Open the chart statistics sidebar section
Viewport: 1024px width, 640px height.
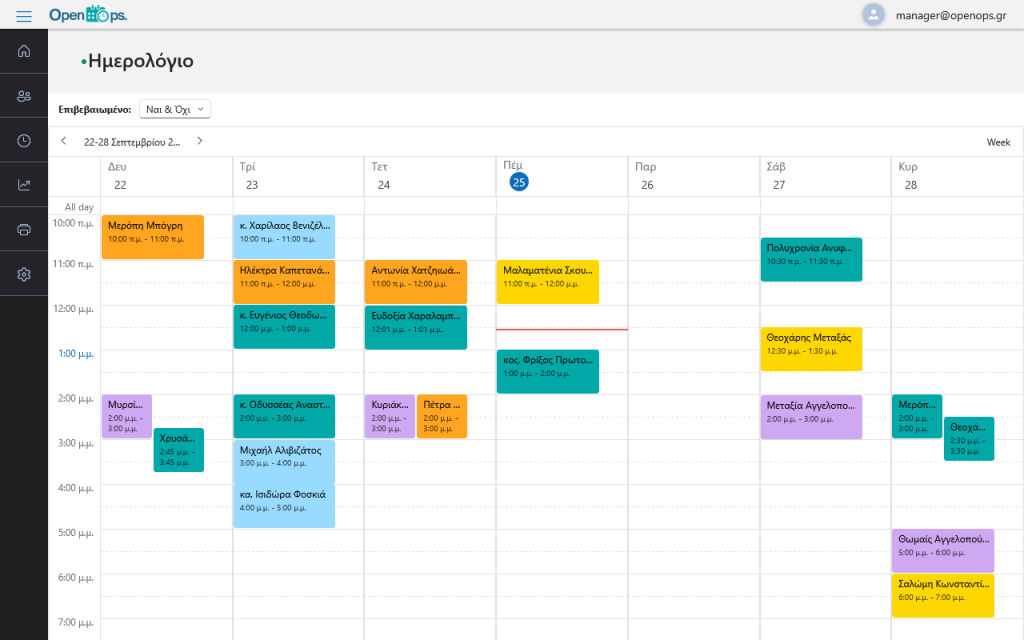coord(24,185)
